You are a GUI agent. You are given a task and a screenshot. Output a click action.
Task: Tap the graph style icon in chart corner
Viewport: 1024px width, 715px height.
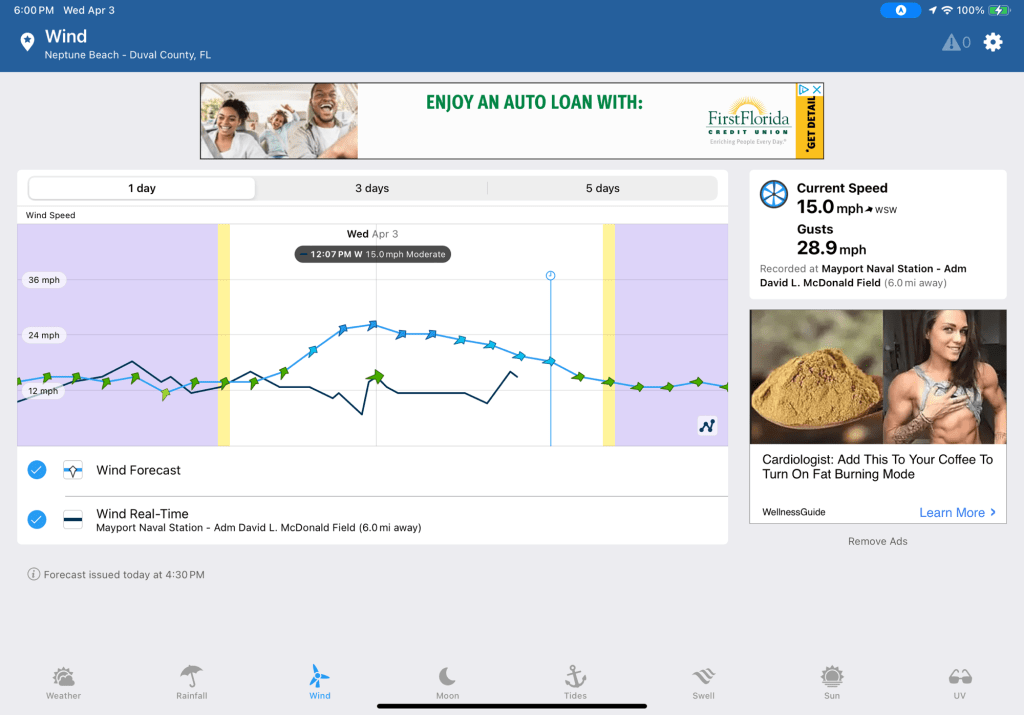pos(707,426)
